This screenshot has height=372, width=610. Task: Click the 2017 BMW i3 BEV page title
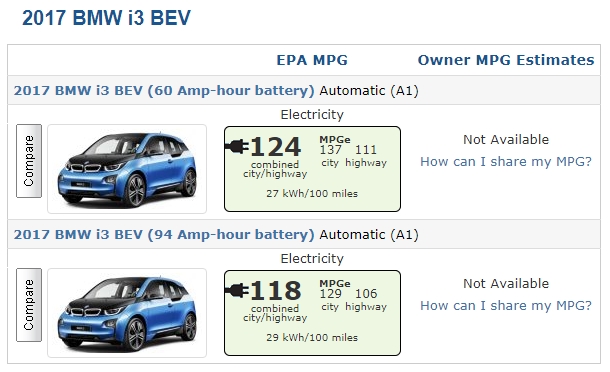(x=106, y=18)
